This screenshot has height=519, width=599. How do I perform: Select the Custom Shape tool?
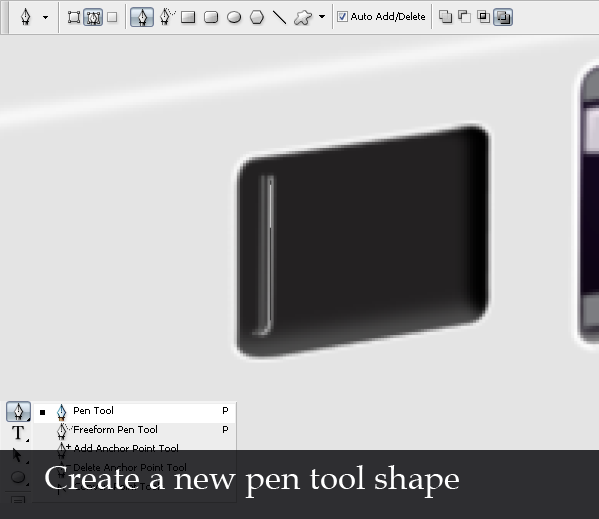(x=303, y=17)
